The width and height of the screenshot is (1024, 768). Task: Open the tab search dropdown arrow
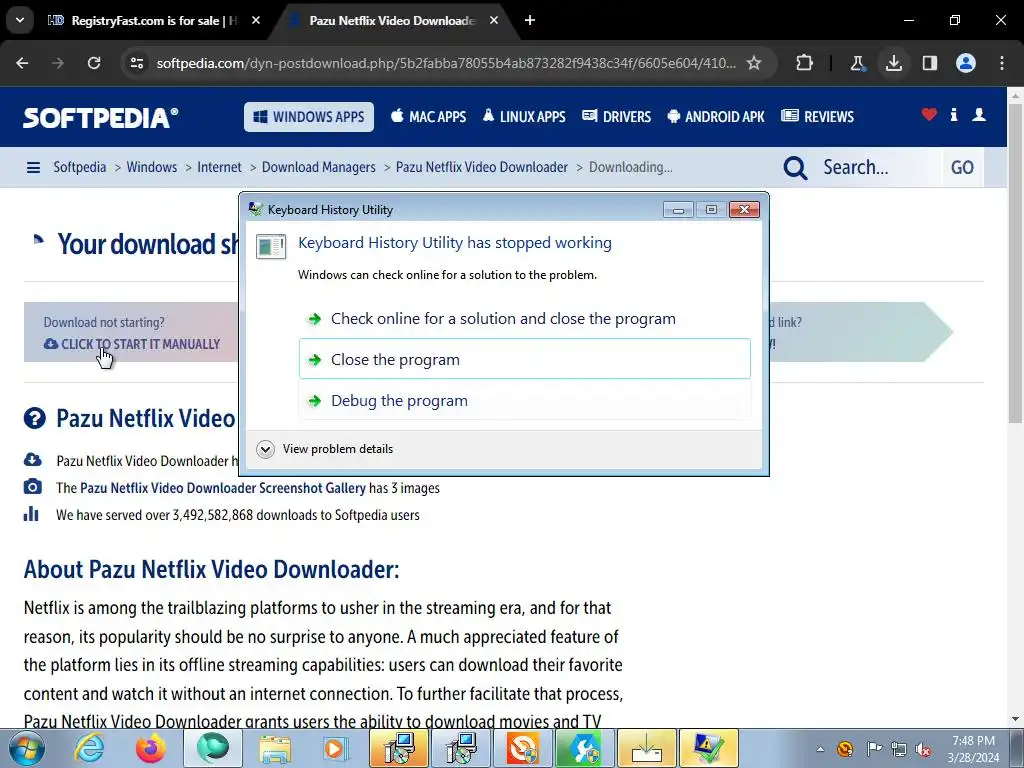click(20, 20)
